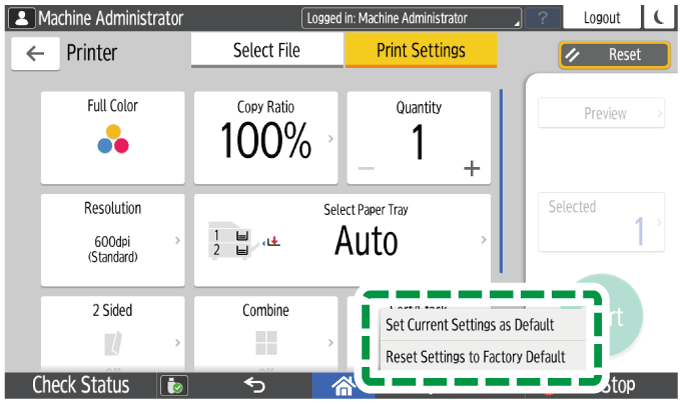
Task: Choose Set Current Settings as Default
Action: (x=470, y=324)
